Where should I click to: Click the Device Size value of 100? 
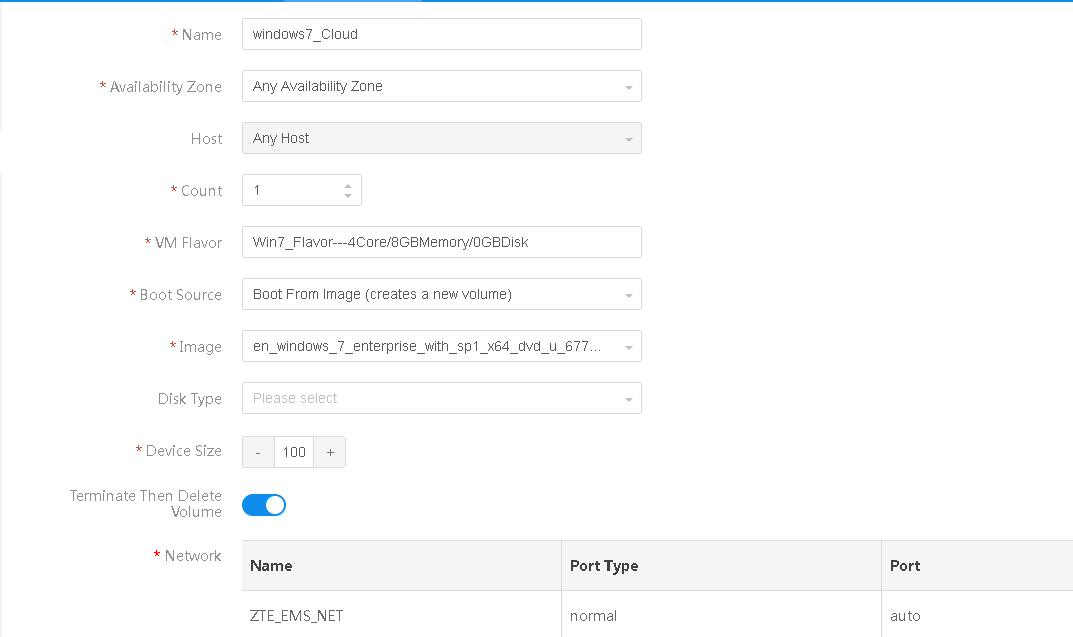(294, 451)
